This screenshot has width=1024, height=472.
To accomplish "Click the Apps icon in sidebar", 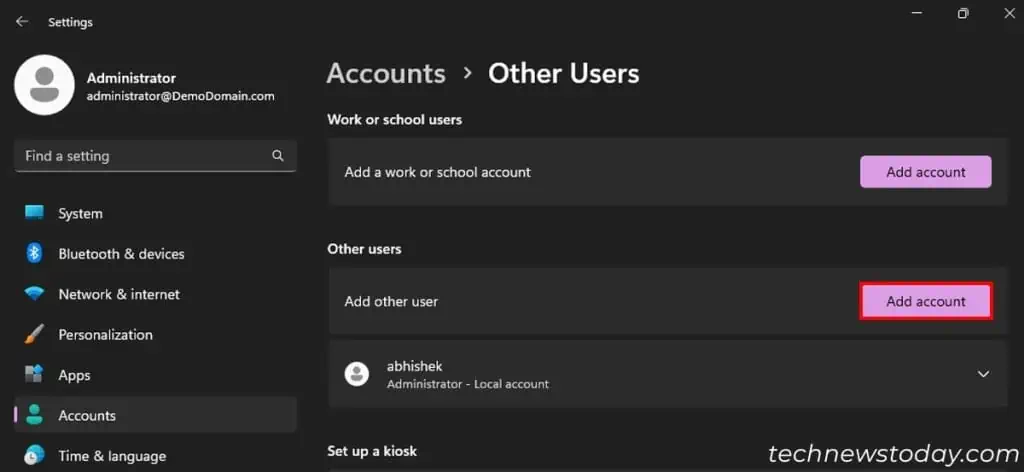I will tap(35, 375).
